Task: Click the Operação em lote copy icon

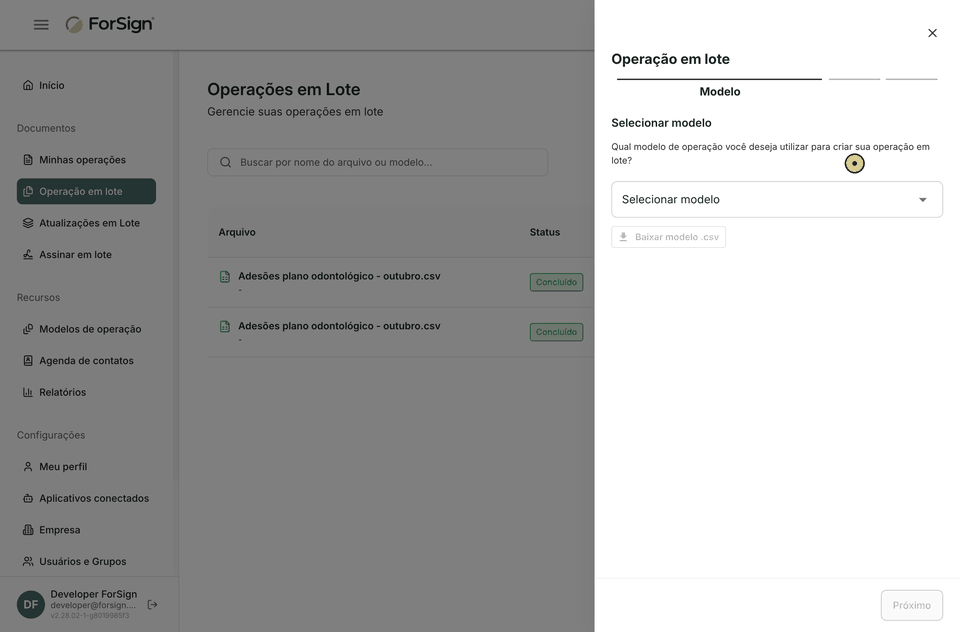Action: (x=28, y=192)
